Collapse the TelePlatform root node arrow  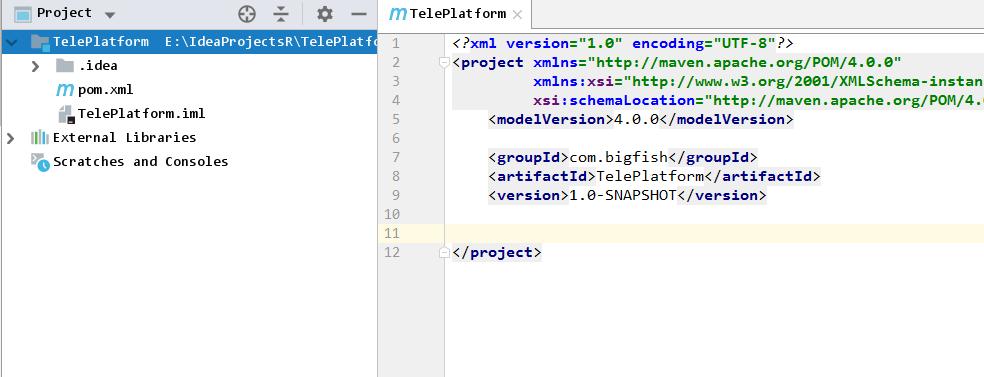coord(11,42)
